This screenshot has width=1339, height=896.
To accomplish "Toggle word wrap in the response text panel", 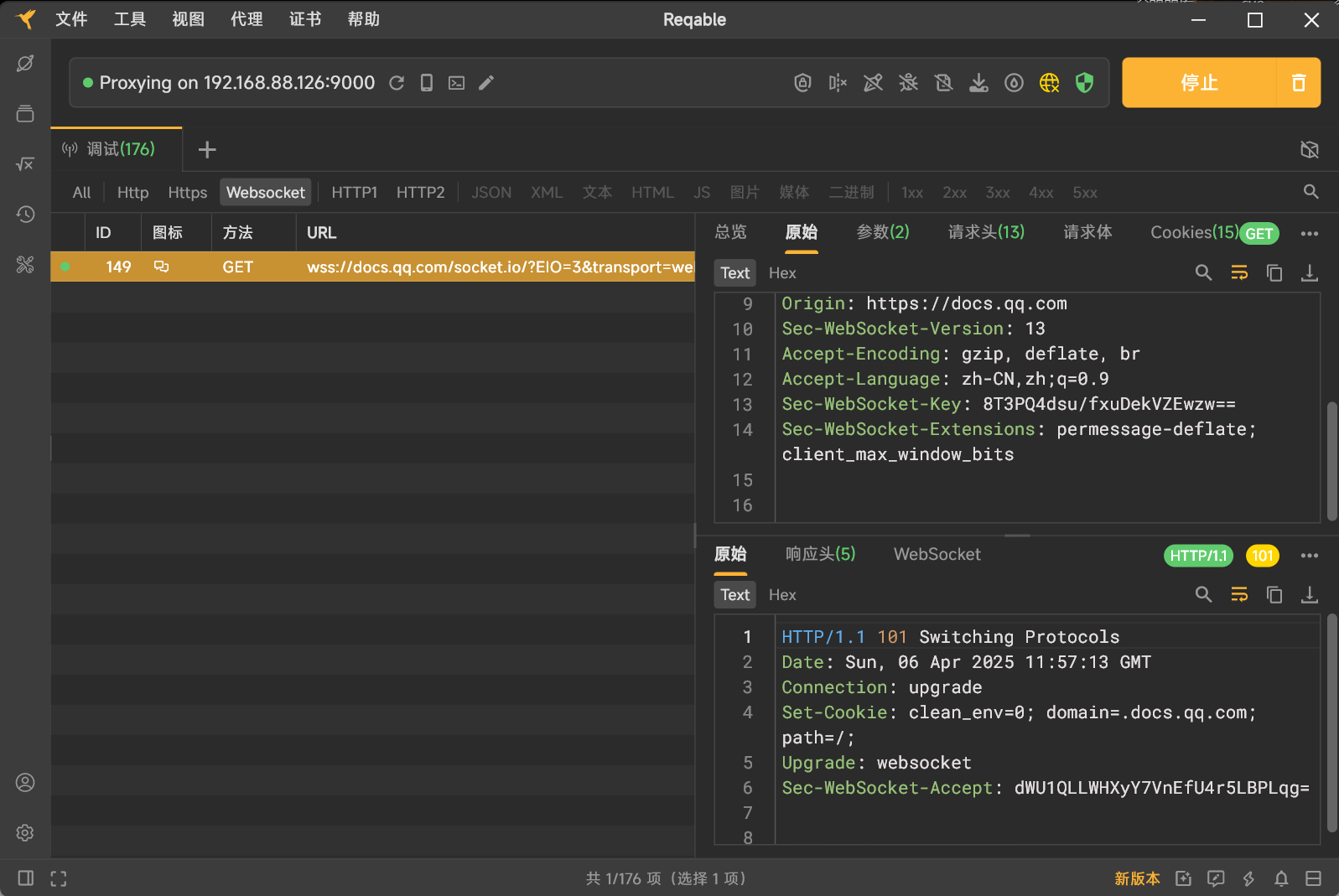I will point(1239,594).
